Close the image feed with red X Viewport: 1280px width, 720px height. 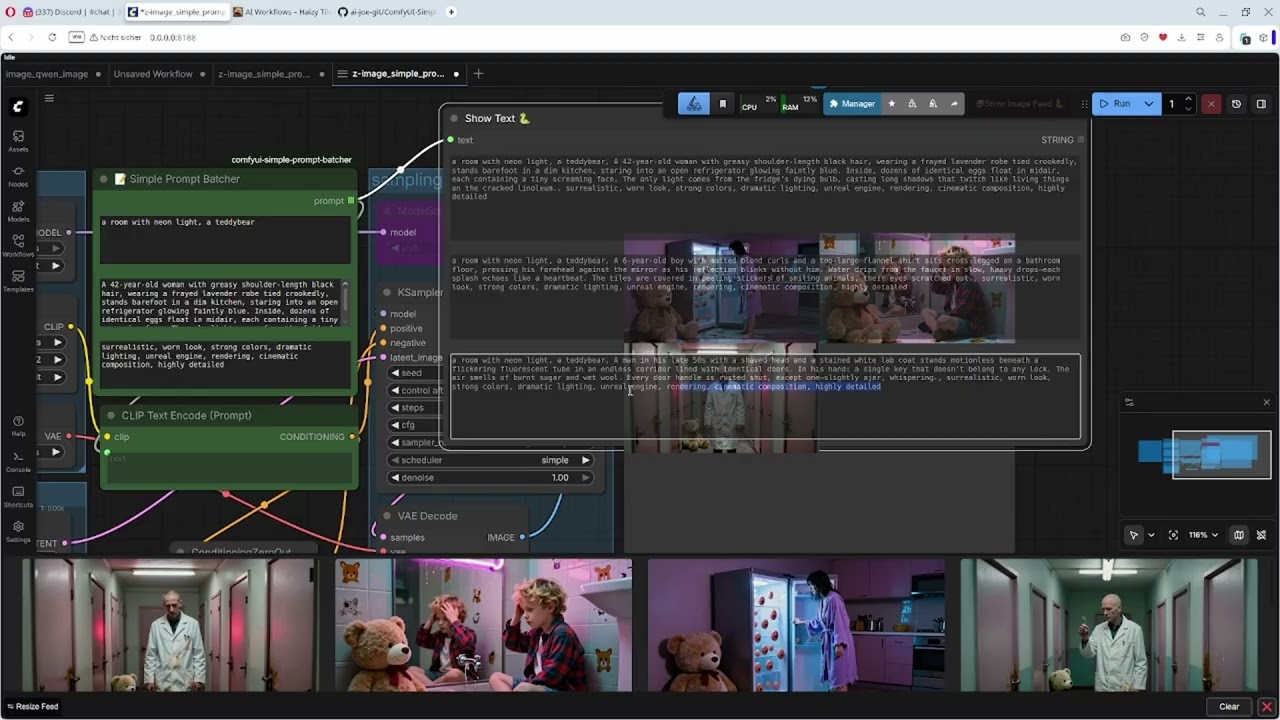pos(1266,707)
